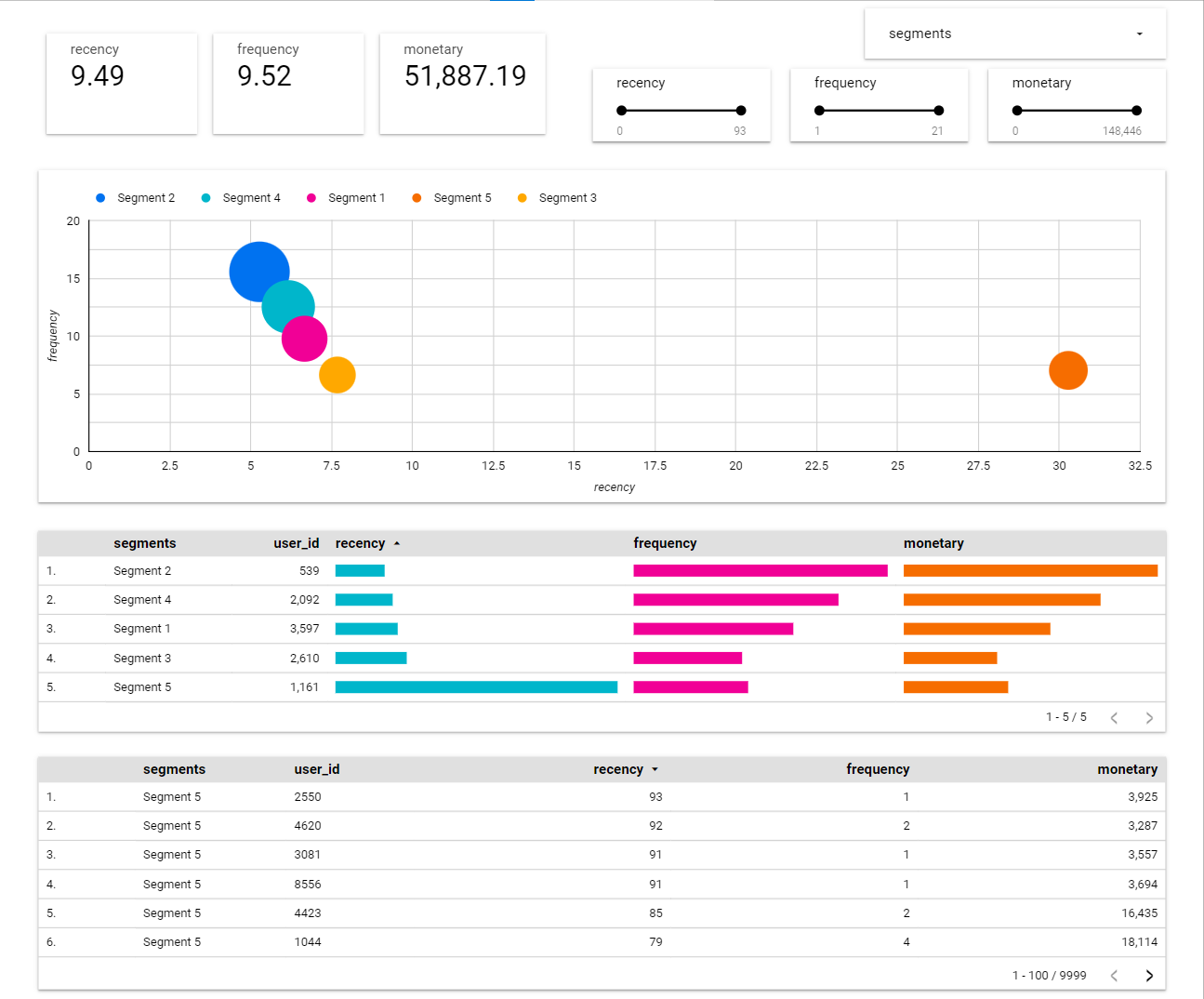
Task: Go to next page of summary table
Action: pyautogui.click(x=1149, y=718)
